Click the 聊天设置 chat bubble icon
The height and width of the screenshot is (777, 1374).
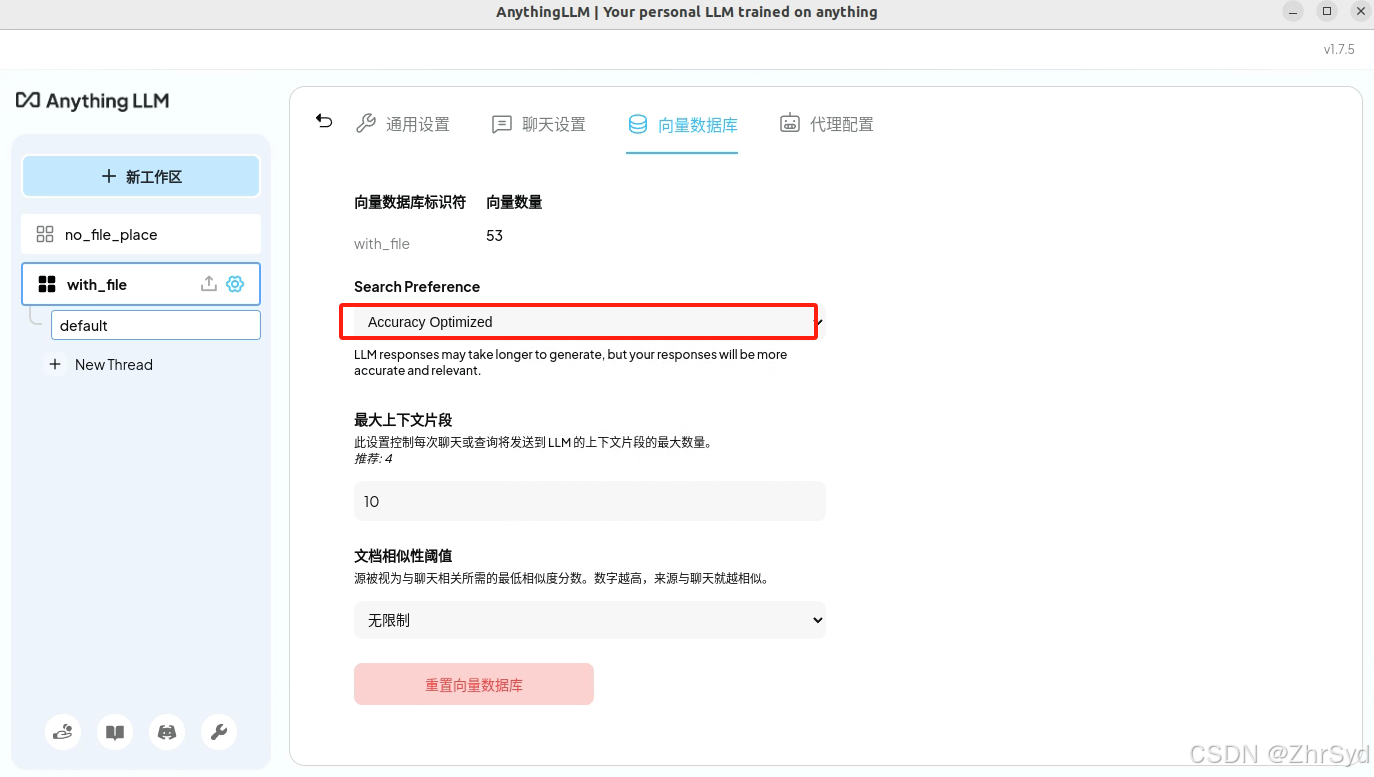point(502,124)
